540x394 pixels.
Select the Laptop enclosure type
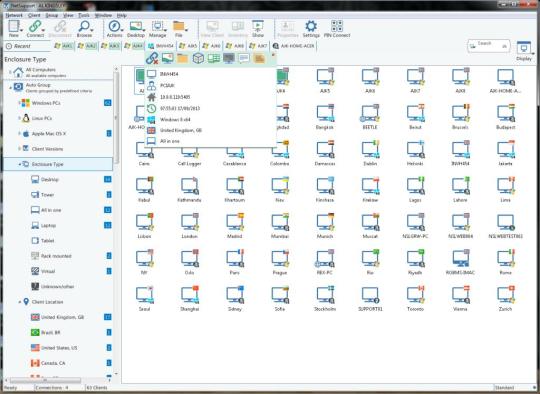click(x=48, y=225)
